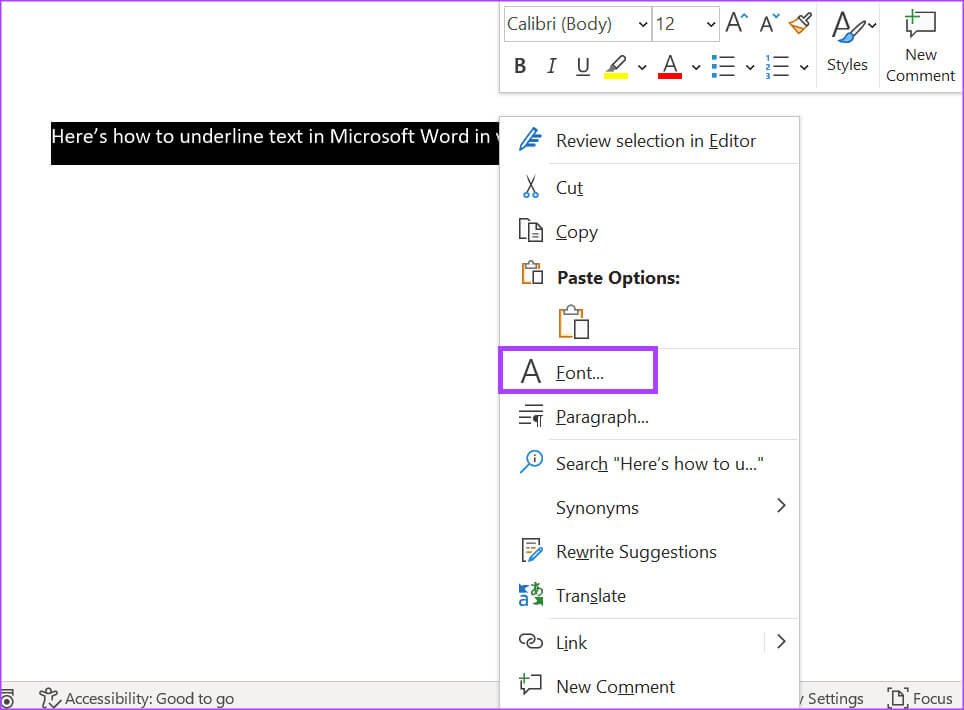Choose Paragraph... in the context menu
Image resolution: width=964 pixels, height=710 pixels.
601,417
